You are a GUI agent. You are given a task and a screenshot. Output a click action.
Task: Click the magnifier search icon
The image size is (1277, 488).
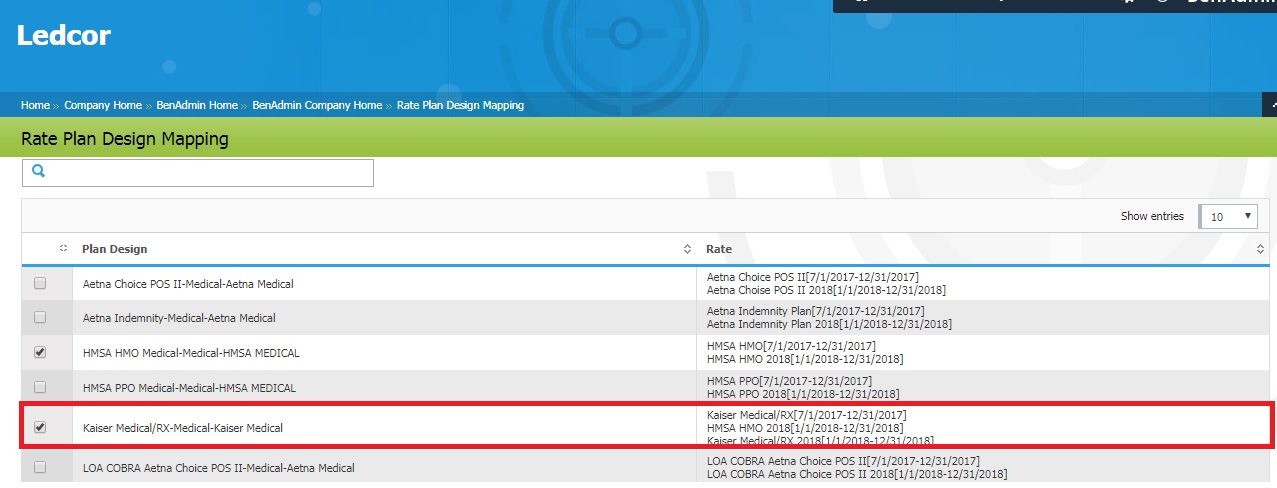[x=39, y=172]
